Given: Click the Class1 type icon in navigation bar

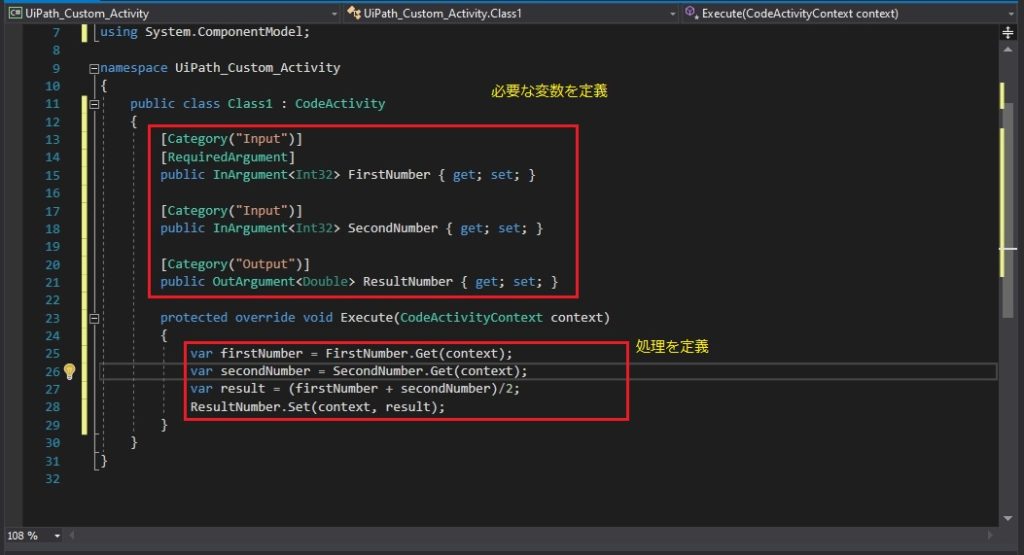Looking at the screenshot, I should [x=354, y=13].
